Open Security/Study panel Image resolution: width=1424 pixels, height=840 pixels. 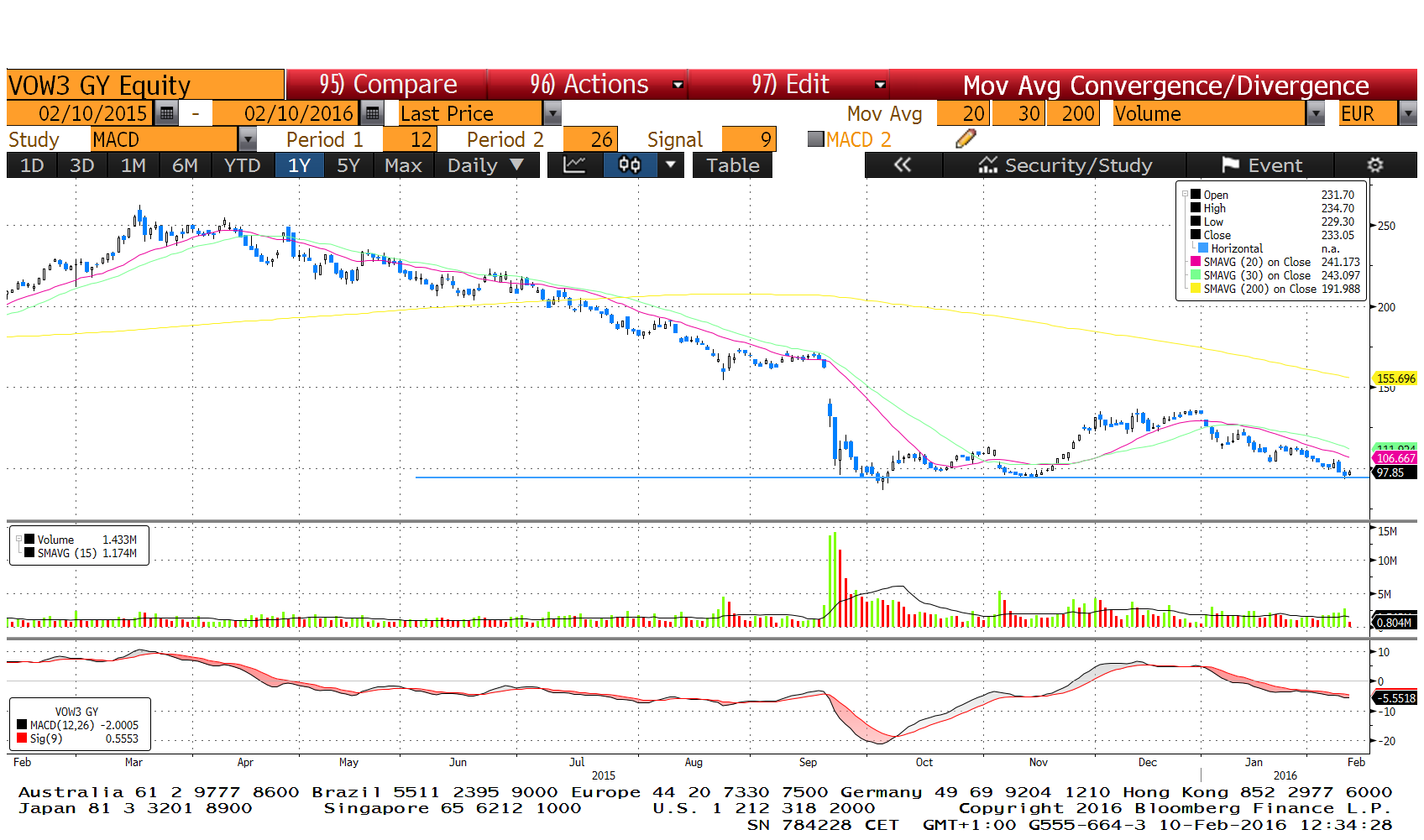[x=1065, y=165]
